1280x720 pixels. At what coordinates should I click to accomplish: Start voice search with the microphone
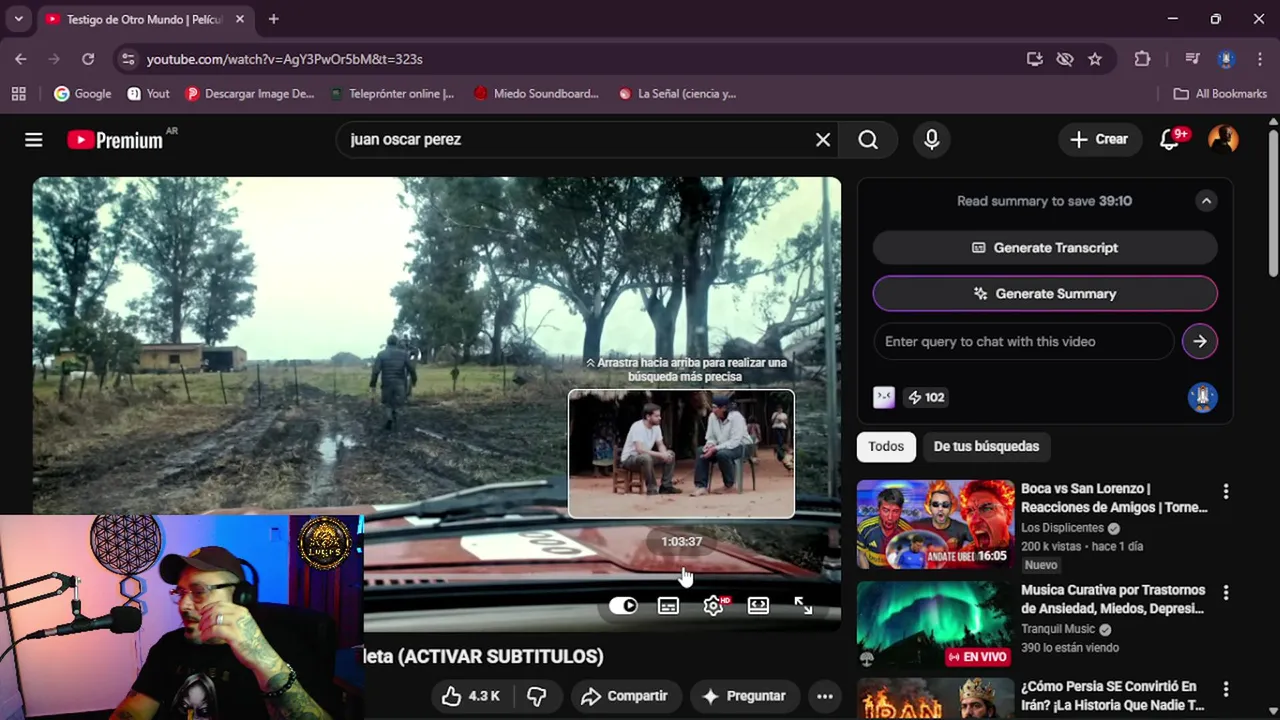932,140
